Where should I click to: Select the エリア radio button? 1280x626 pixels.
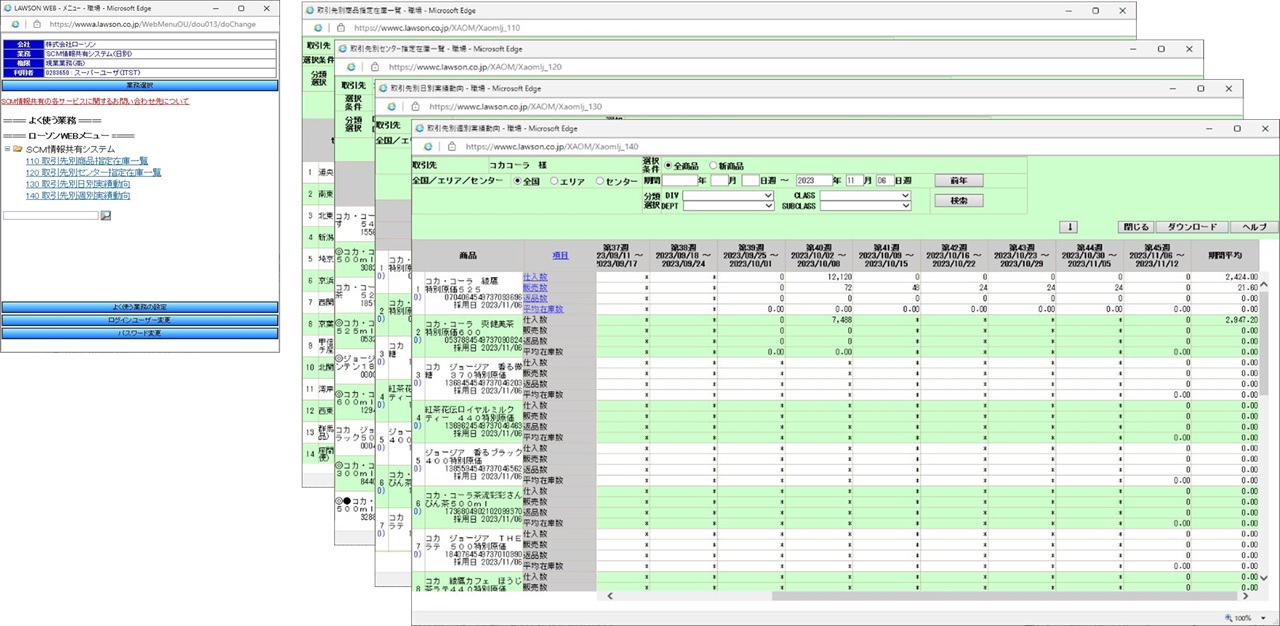(x=554, y=180)
